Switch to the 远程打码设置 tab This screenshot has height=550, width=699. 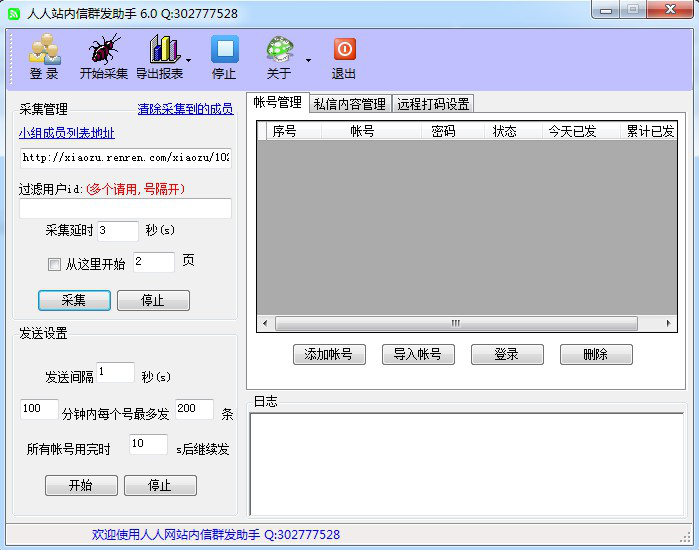point(433,104)
